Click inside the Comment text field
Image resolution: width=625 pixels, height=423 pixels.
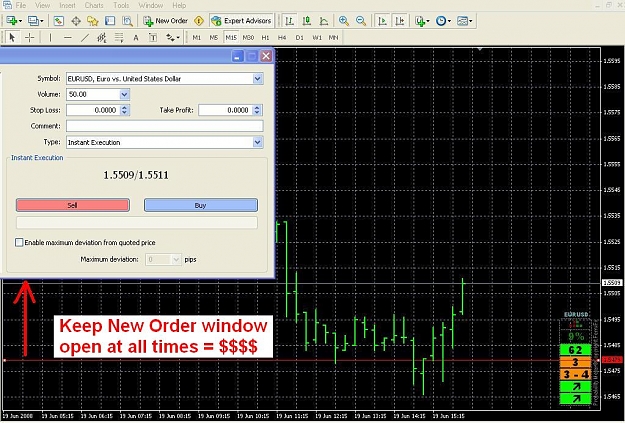pyautogui.click(x=165, y=126)
